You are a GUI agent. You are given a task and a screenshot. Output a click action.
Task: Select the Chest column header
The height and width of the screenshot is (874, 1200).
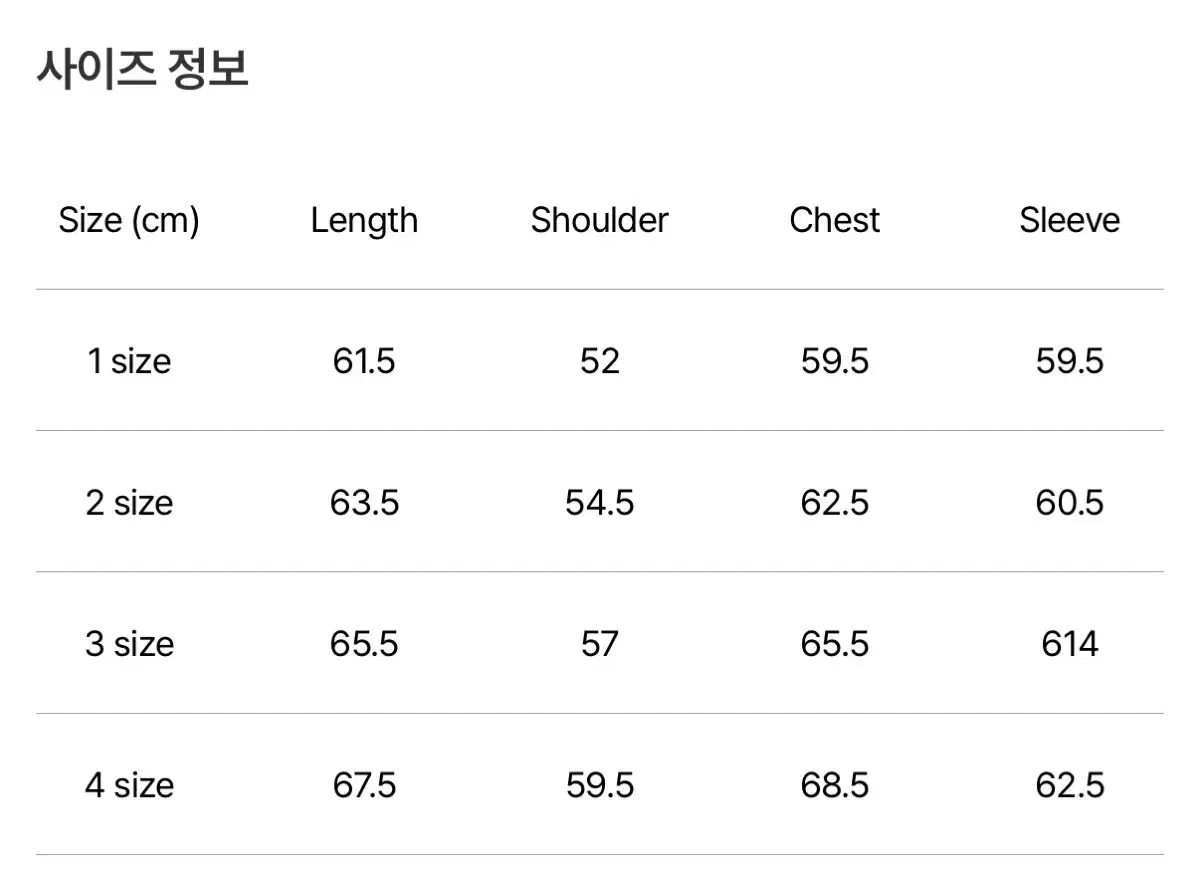(x=834, y=220)
